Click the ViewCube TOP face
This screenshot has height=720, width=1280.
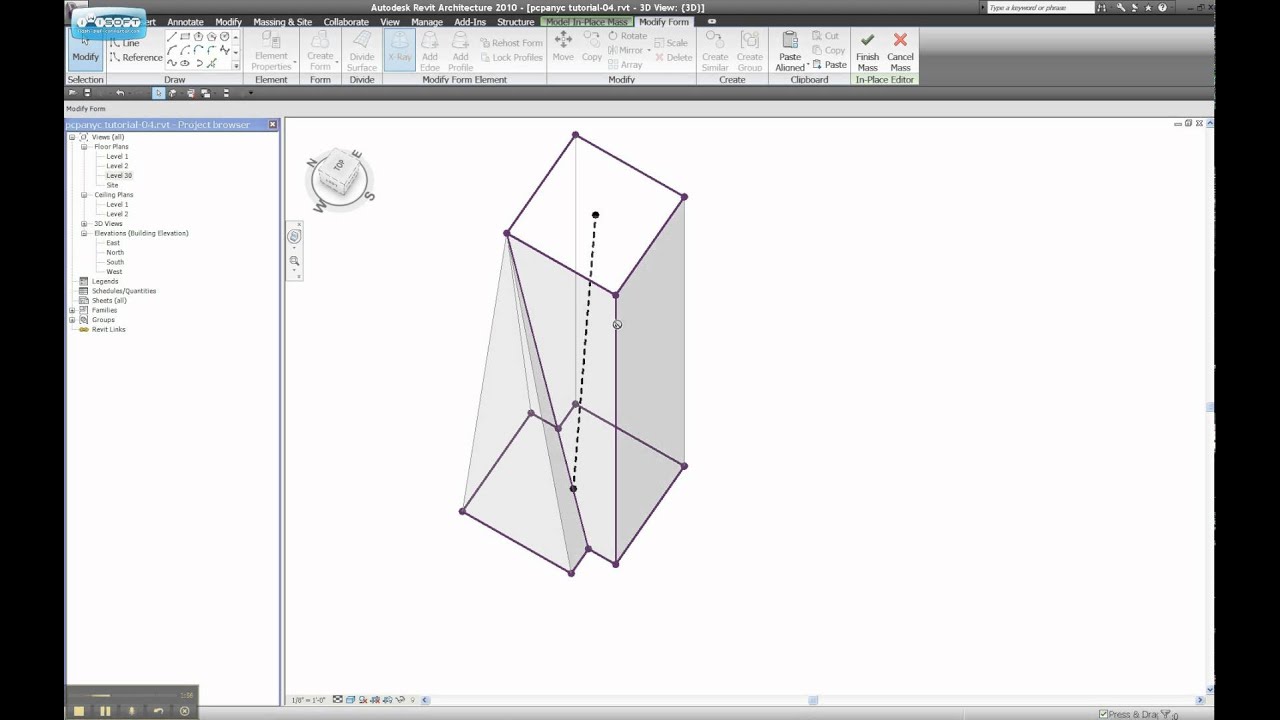(339, 164)
